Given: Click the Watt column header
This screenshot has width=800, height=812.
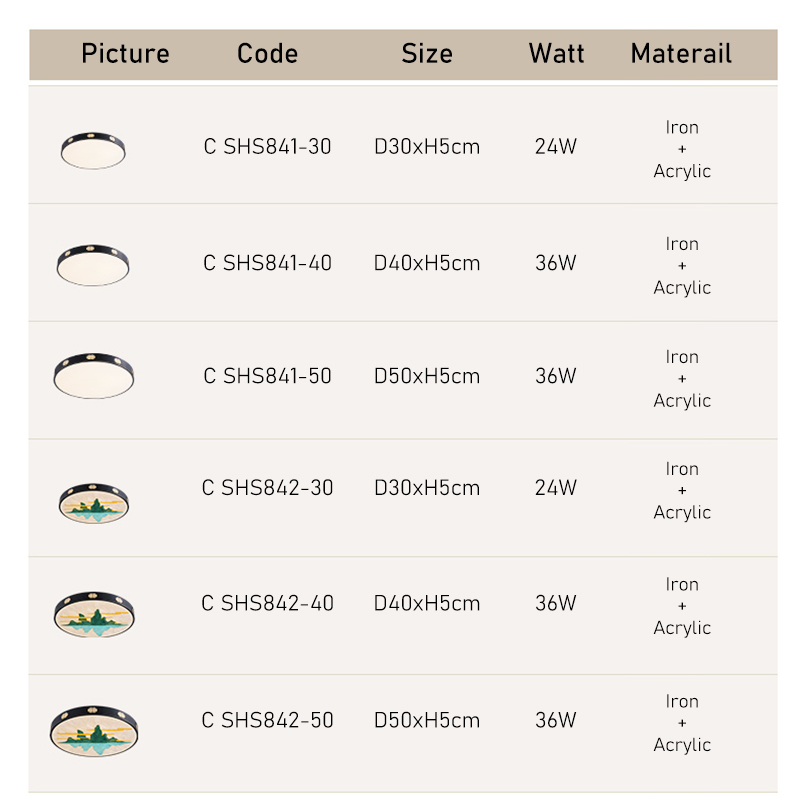Looking at the screenshot, I should pos(556,53).
